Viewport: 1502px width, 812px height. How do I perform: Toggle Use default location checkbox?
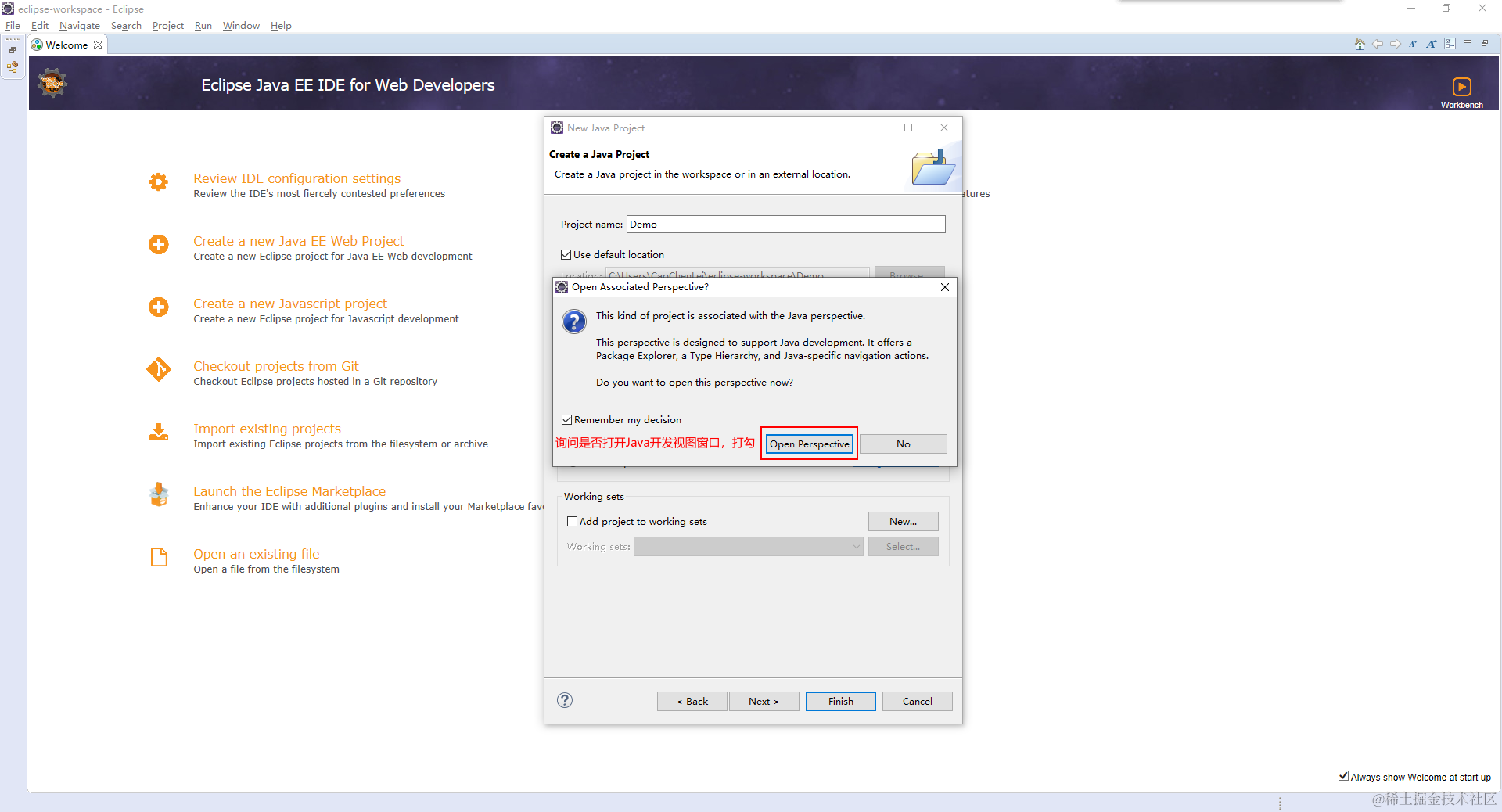pos(566,255)
